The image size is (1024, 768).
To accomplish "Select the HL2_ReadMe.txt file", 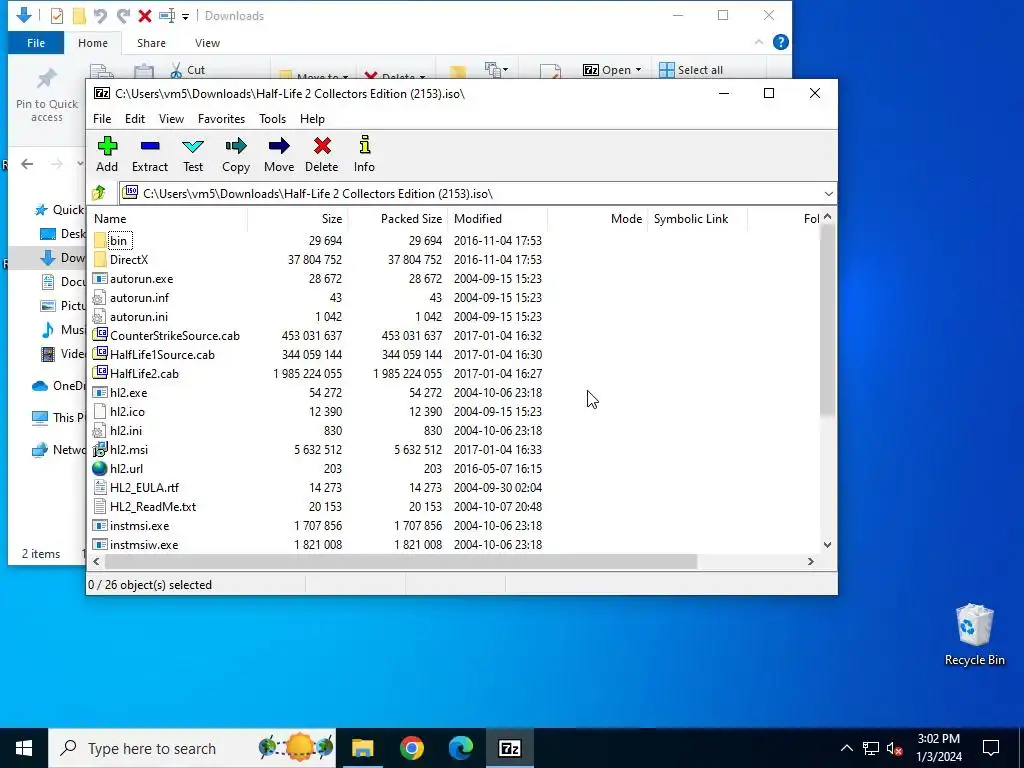I will (153, 507).
